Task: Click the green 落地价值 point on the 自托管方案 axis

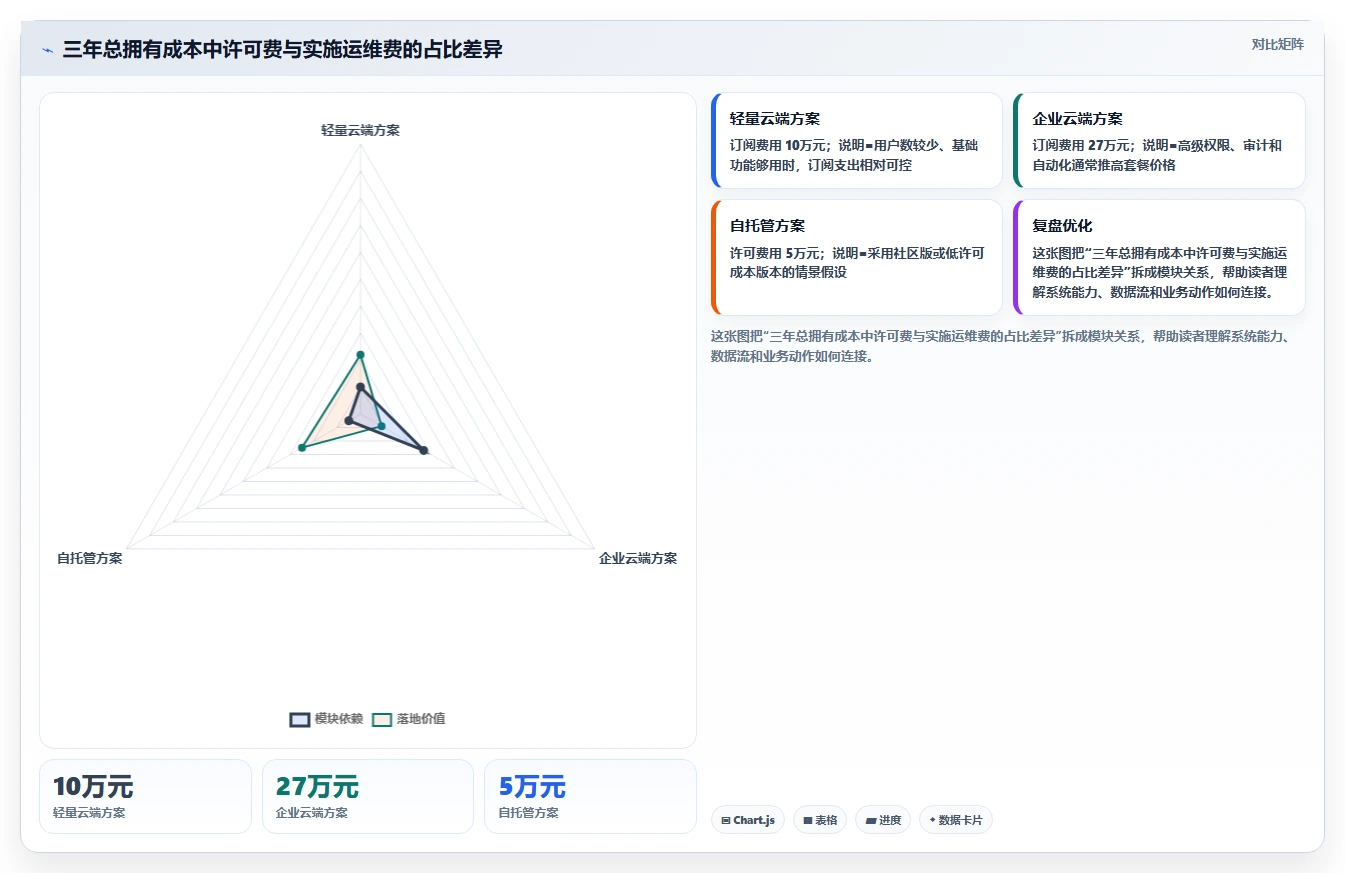Action: [301, 447]
